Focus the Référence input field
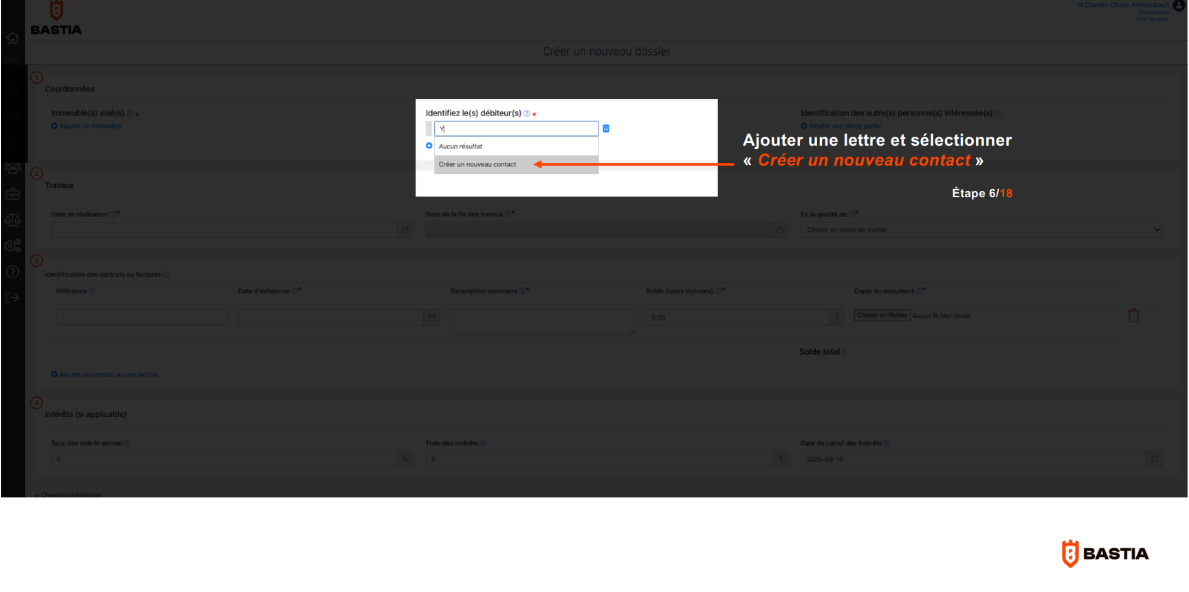Image resolution: width=1189 pixels, height=592 pixels. coord(142,318)
